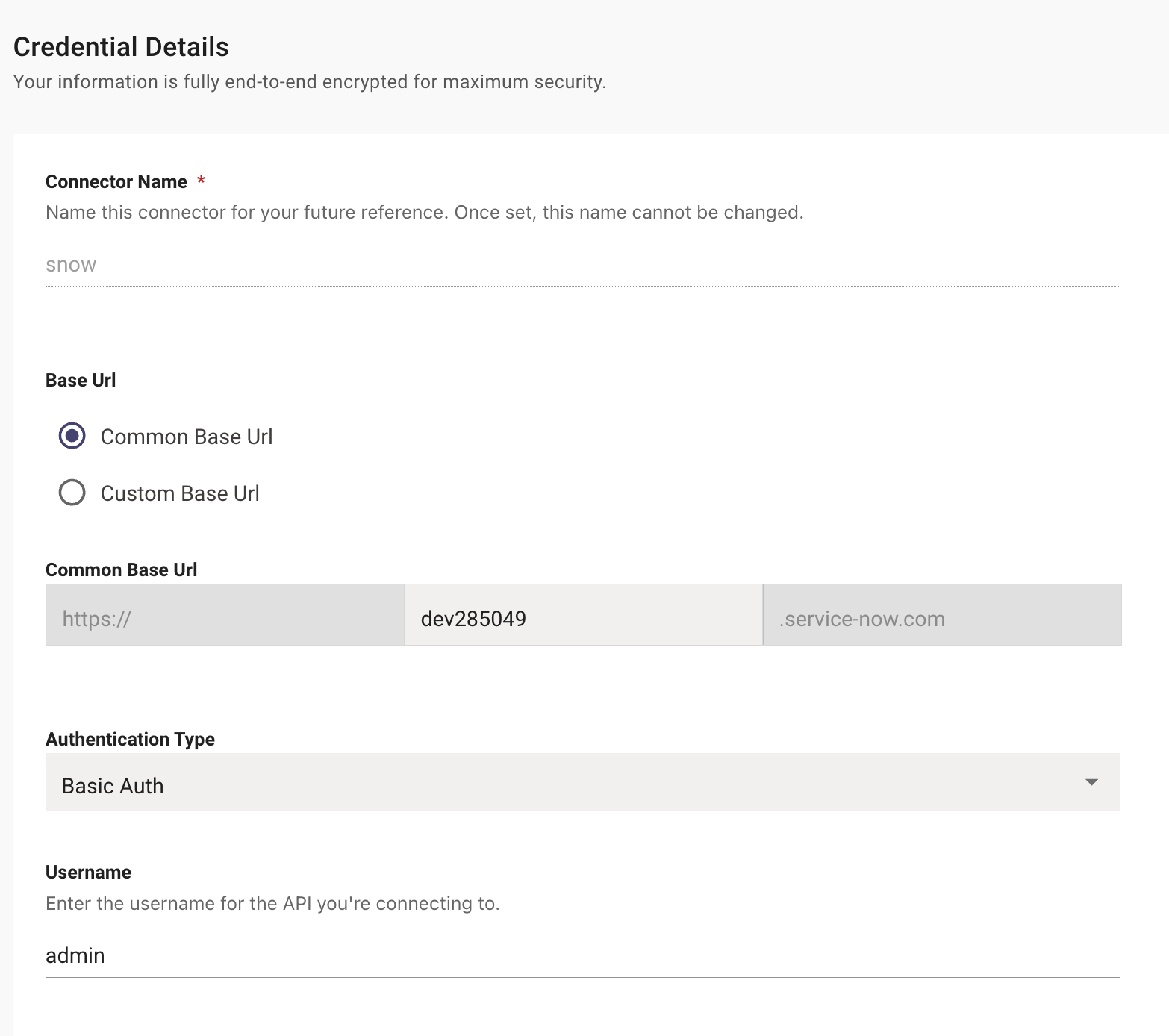
Task: Click the 'Common Base Url' option label
Action: 187,437
